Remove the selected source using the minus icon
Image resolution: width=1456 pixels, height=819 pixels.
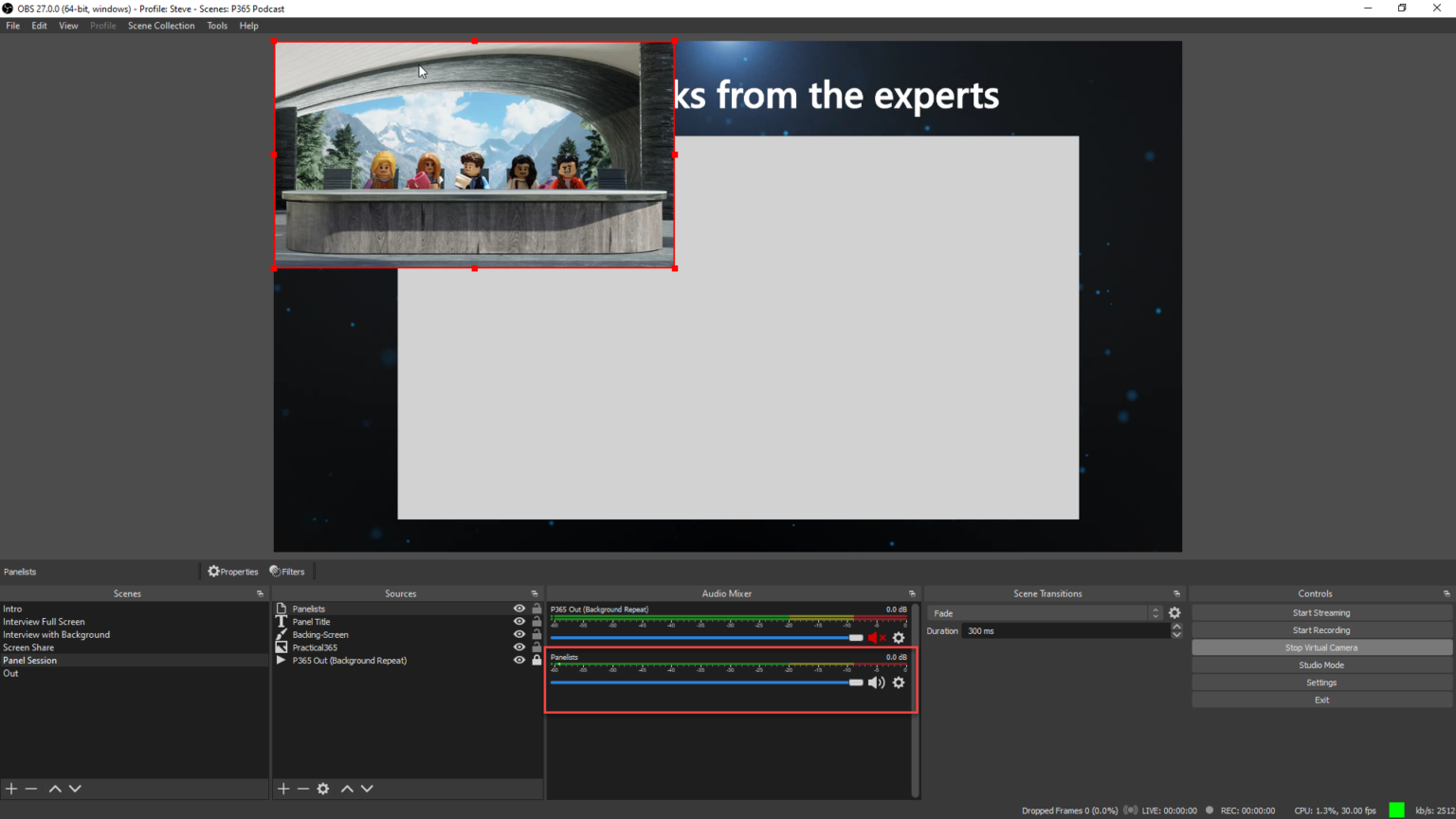302,788
